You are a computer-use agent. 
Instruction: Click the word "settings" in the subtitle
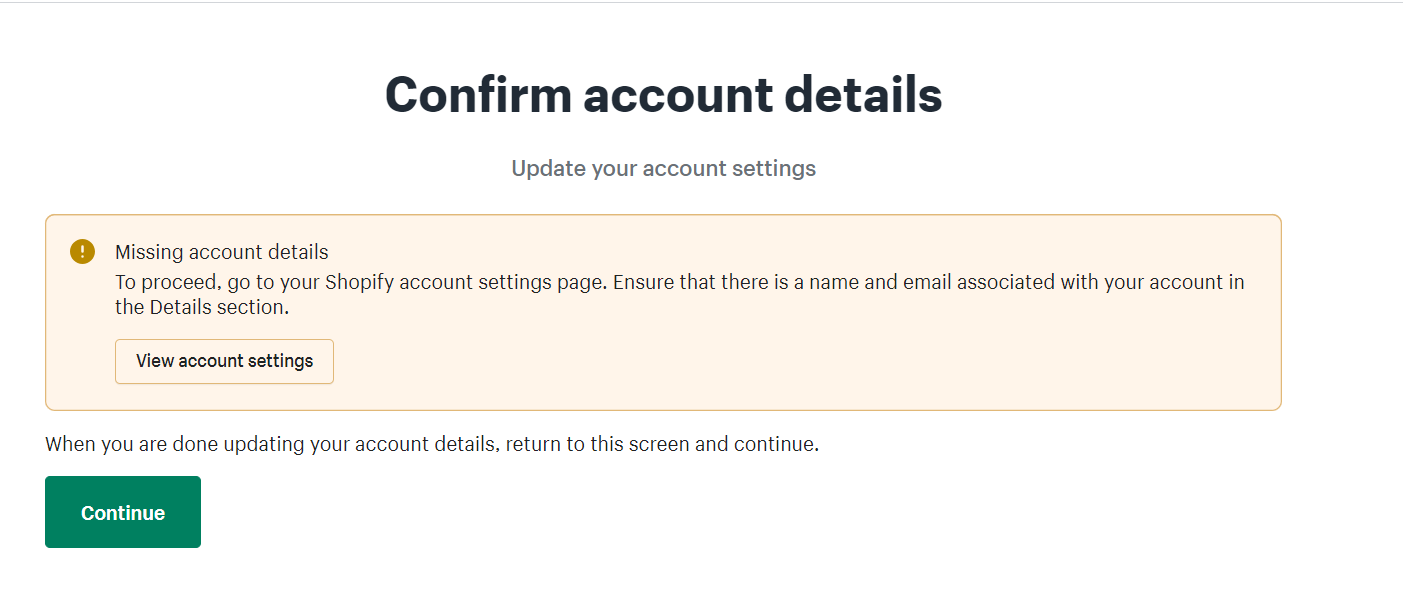pyautogui.click(x=773, y=168)
